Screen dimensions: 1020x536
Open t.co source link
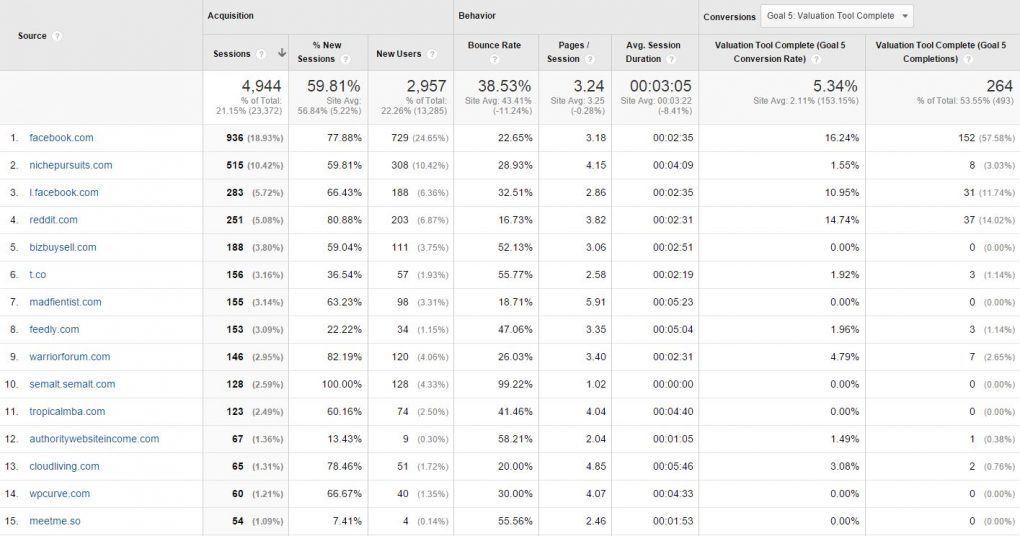coord(38,275)
